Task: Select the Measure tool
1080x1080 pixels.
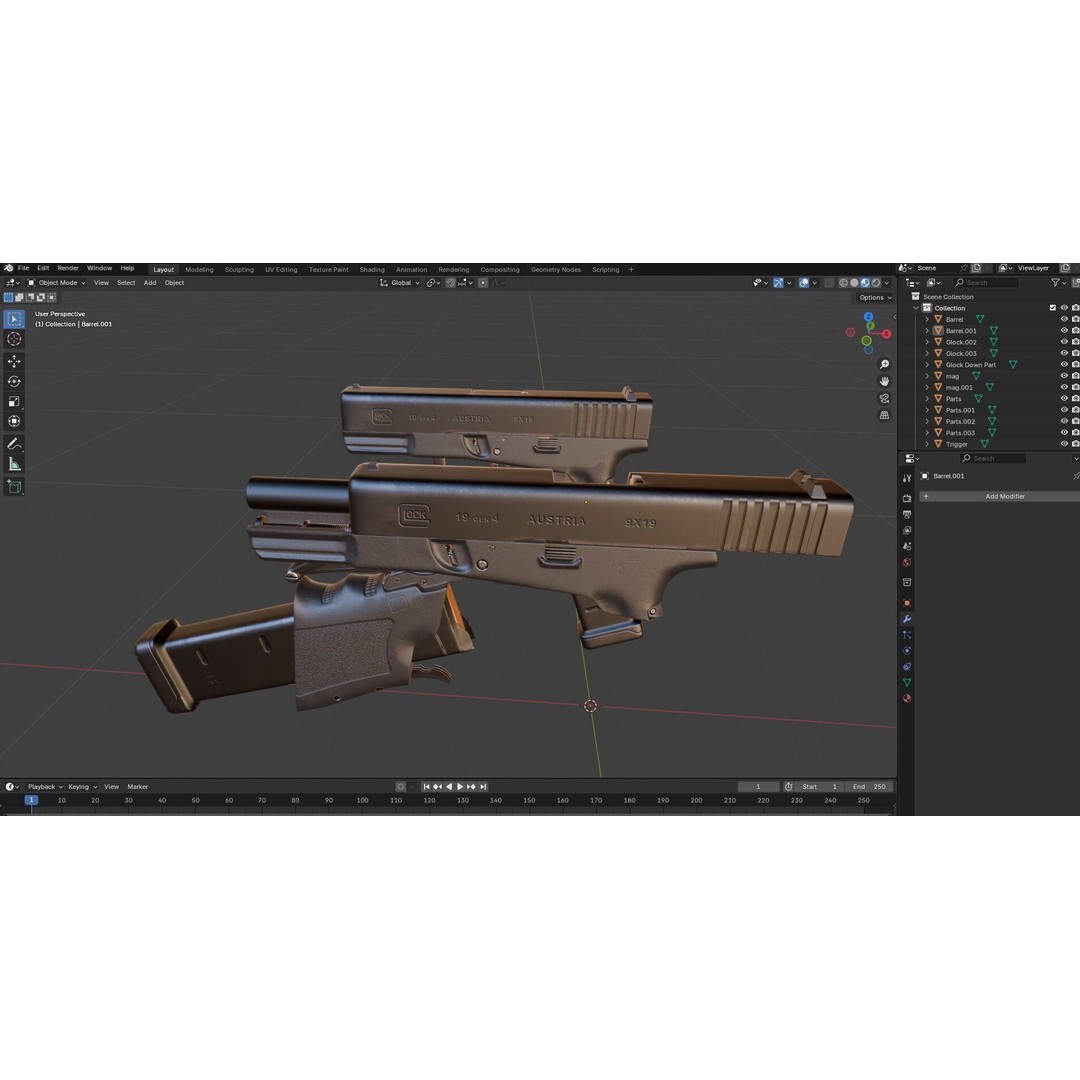Action: (14, 464)
